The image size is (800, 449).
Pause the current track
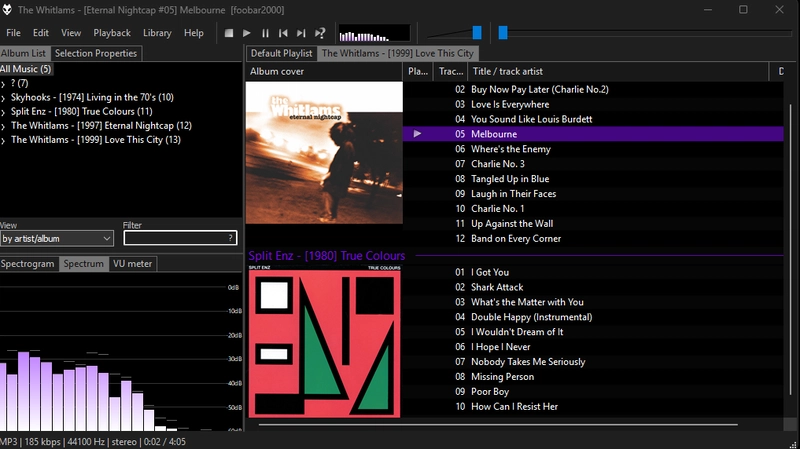pos(265,33)
